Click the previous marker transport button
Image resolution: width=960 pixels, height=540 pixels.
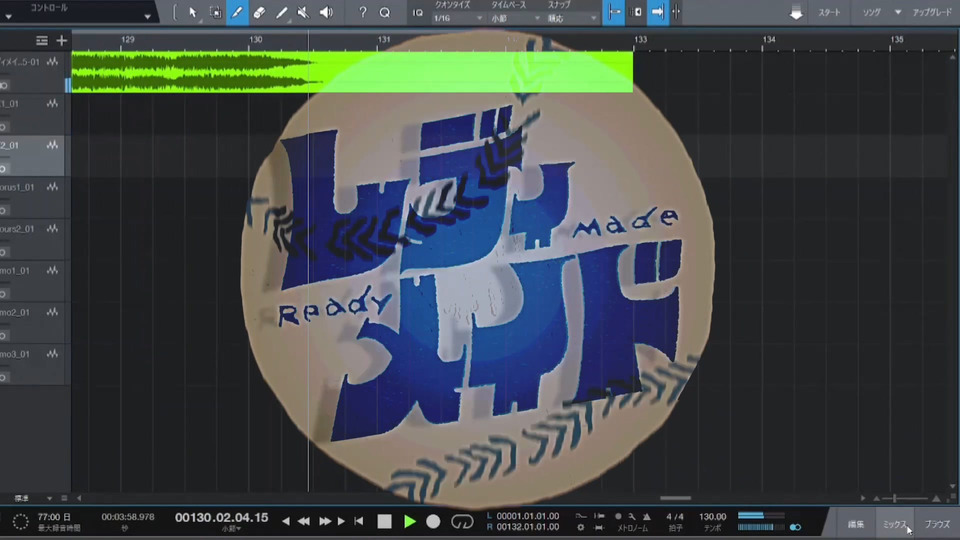pos(285,522)
